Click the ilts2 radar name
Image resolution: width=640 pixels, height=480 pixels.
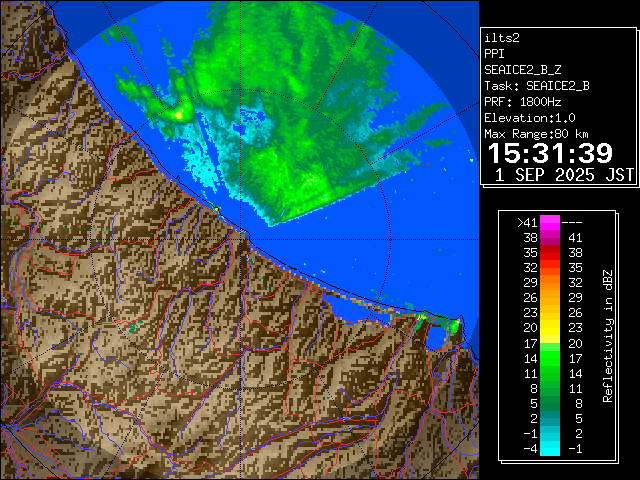pos(500,37)
